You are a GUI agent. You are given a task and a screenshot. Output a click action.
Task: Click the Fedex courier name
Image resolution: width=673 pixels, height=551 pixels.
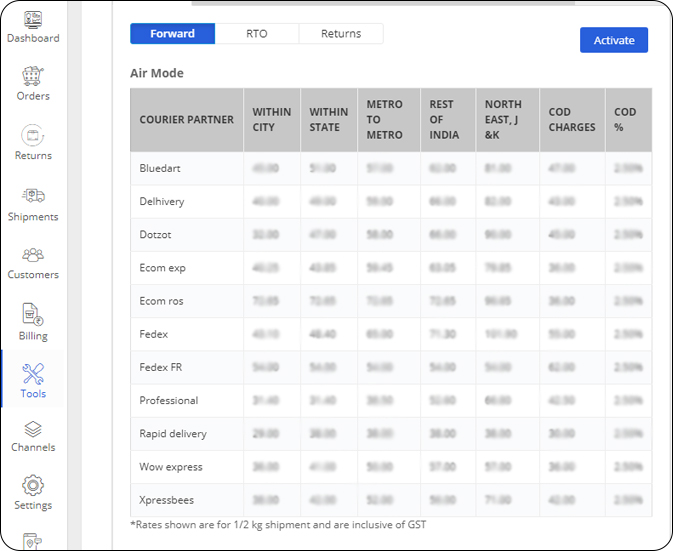click(154, 334)
